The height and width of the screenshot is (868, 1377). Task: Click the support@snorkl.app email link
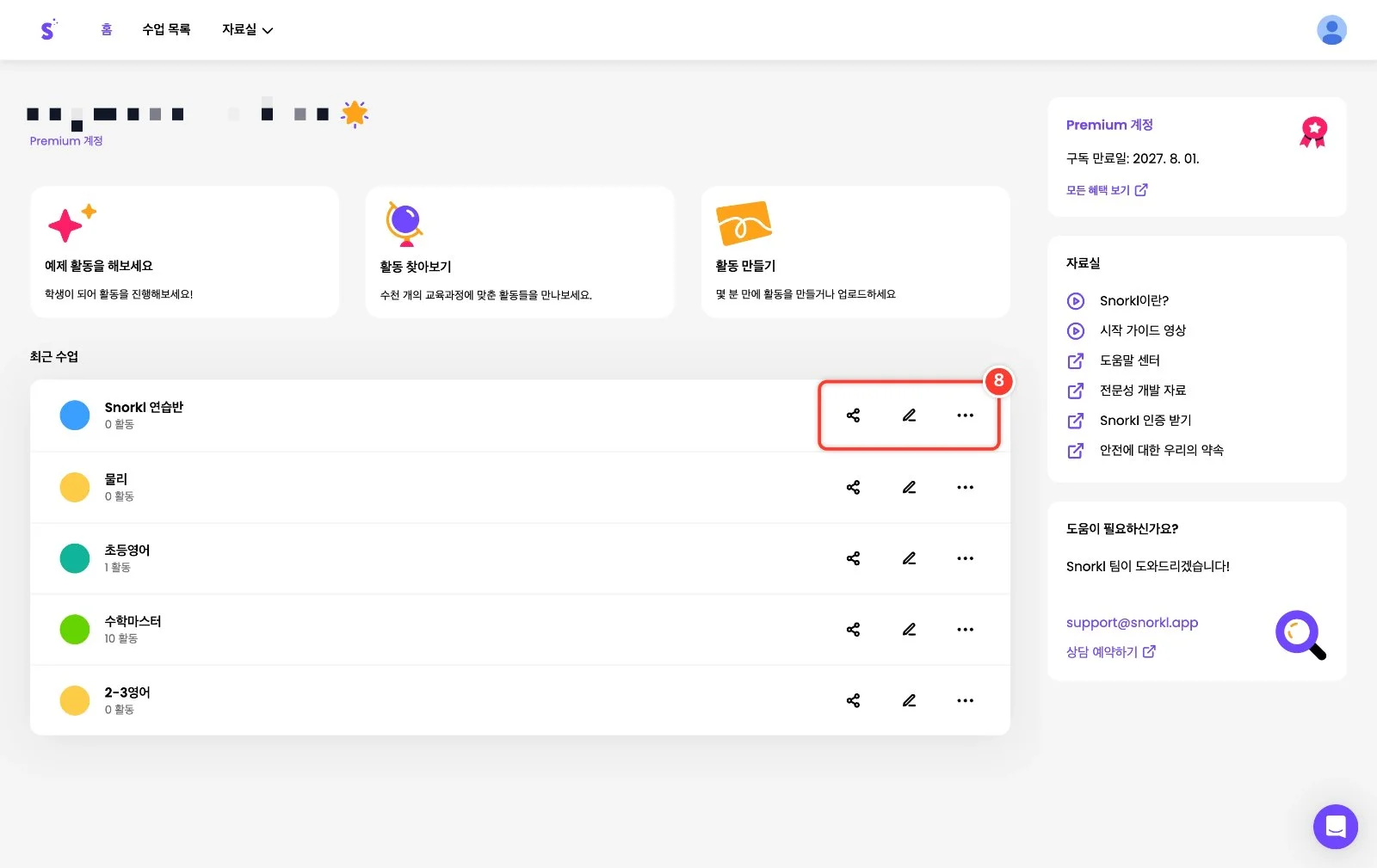click(1132, 623)
